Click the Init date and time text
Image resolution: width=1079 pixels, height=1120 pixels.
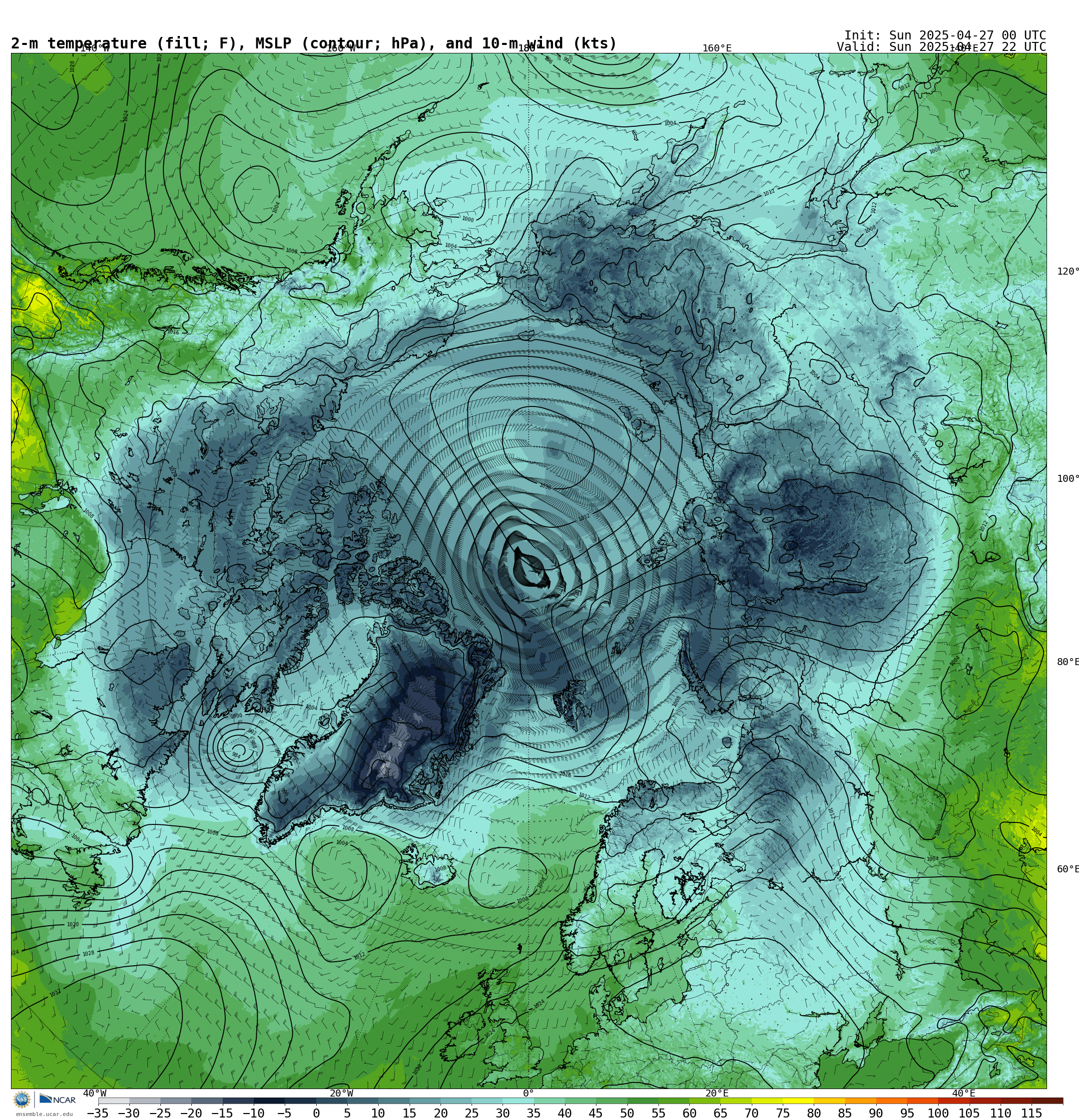pyautogui.click(x=945, y=35)
